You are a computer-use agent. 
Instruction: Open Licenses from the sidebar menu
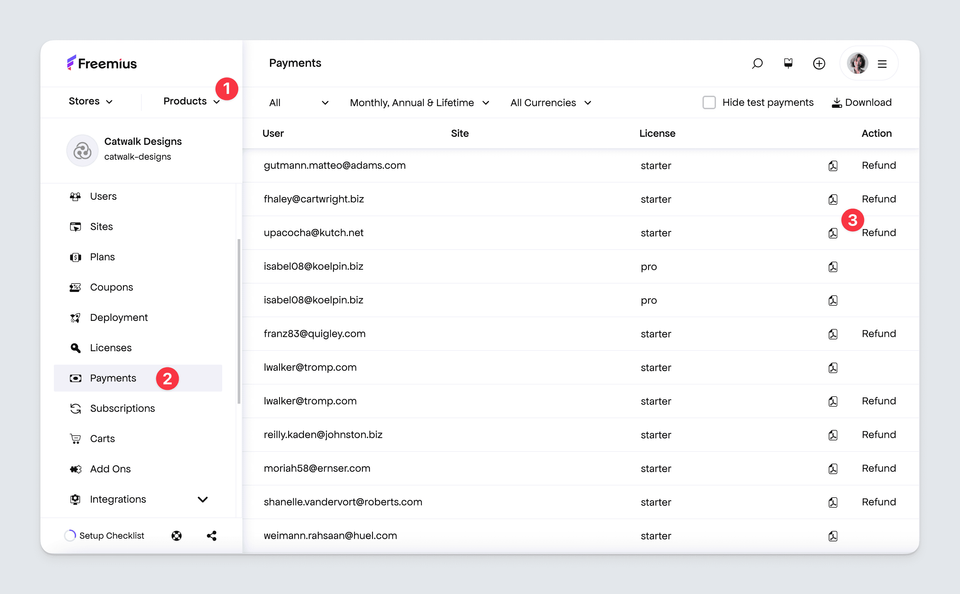[110, 348]
